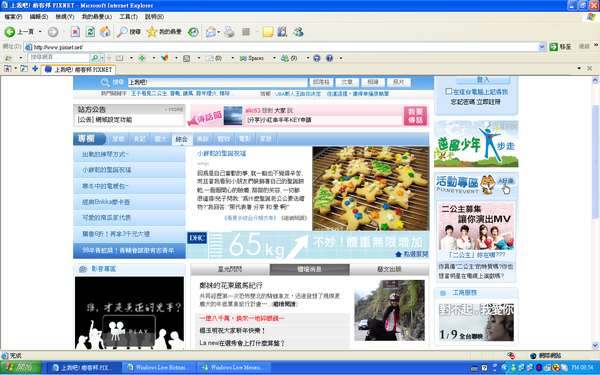
Task: Click the blue question-mark Help icon
Action: coord(329,58)
